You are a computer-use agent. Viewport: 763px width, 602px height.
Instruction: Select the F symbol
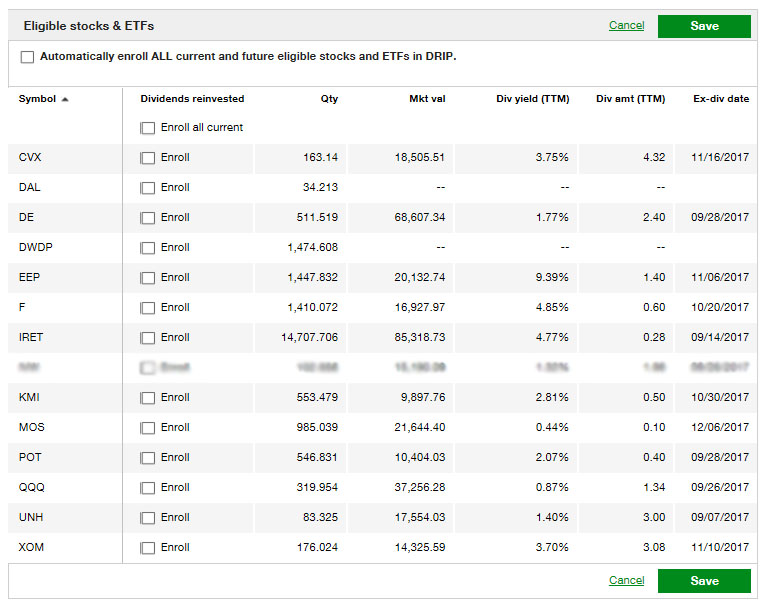coord(22,307)
